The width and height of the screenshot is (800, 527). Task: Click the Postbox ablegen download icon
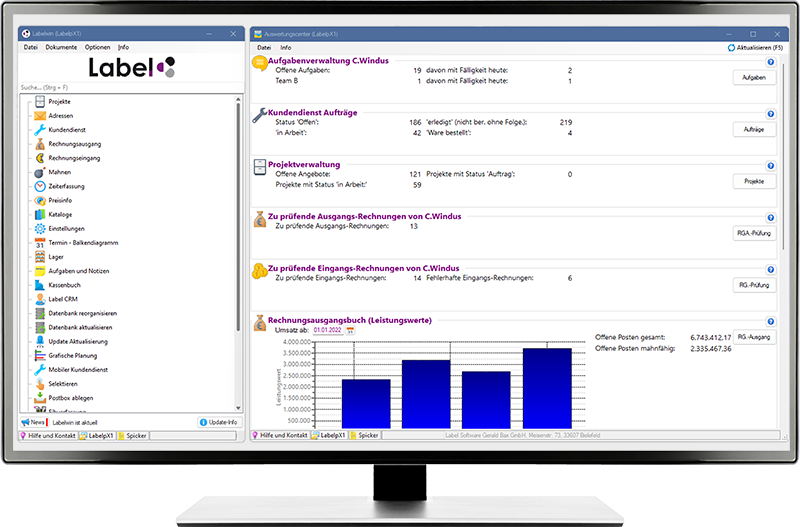tap(40, 398)
